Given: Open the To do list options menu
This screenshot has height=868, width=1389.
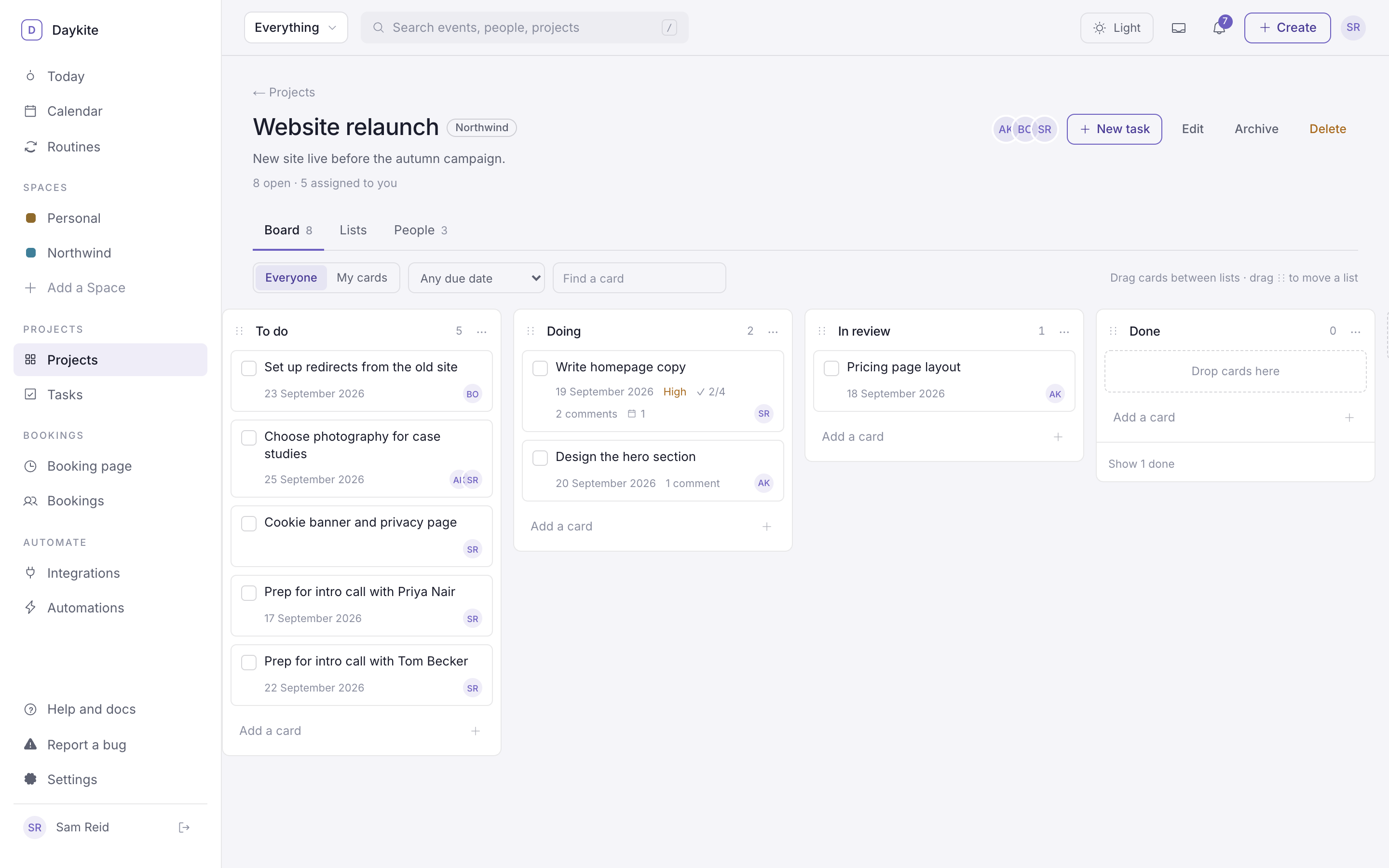Looking at the screenshot, I should [x=481, y=331].
